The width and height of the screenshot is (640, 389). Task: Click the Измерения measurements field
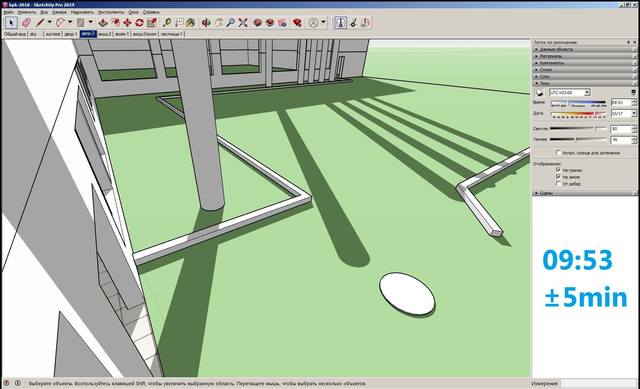598,383
